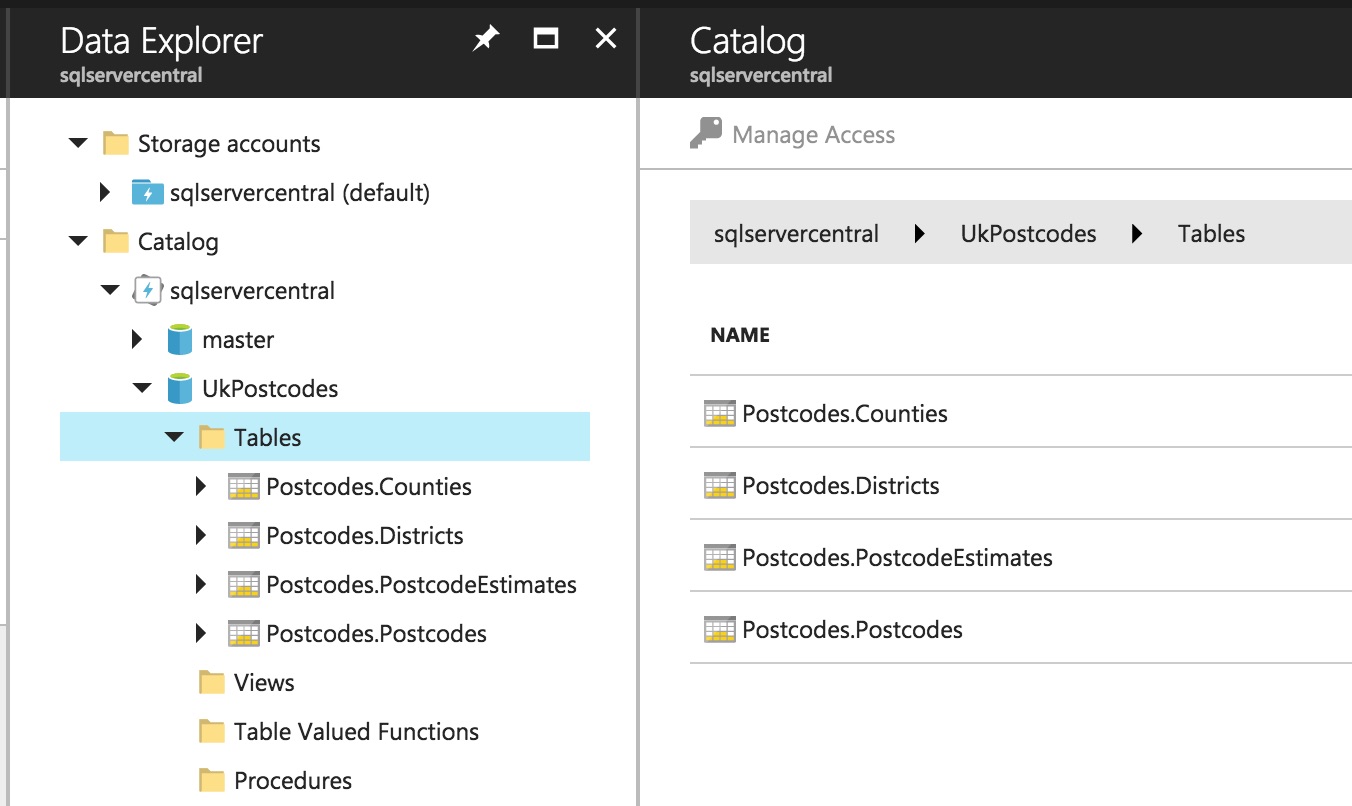Click the sqlservercentral catalog lightning icon
This screenshot has width=1352, height=806.
[x=147, y=291]
